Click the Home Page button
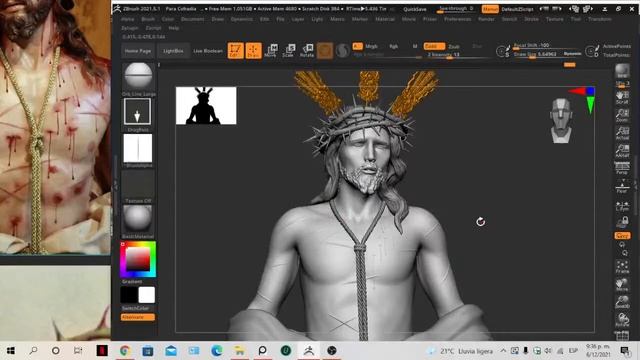 138,51
